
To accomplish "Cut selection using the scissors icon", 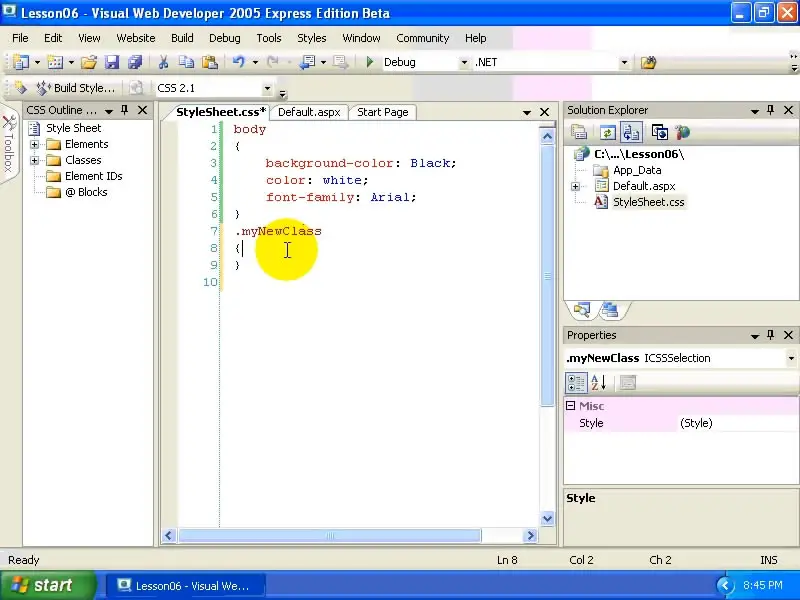I will (163, 62).
